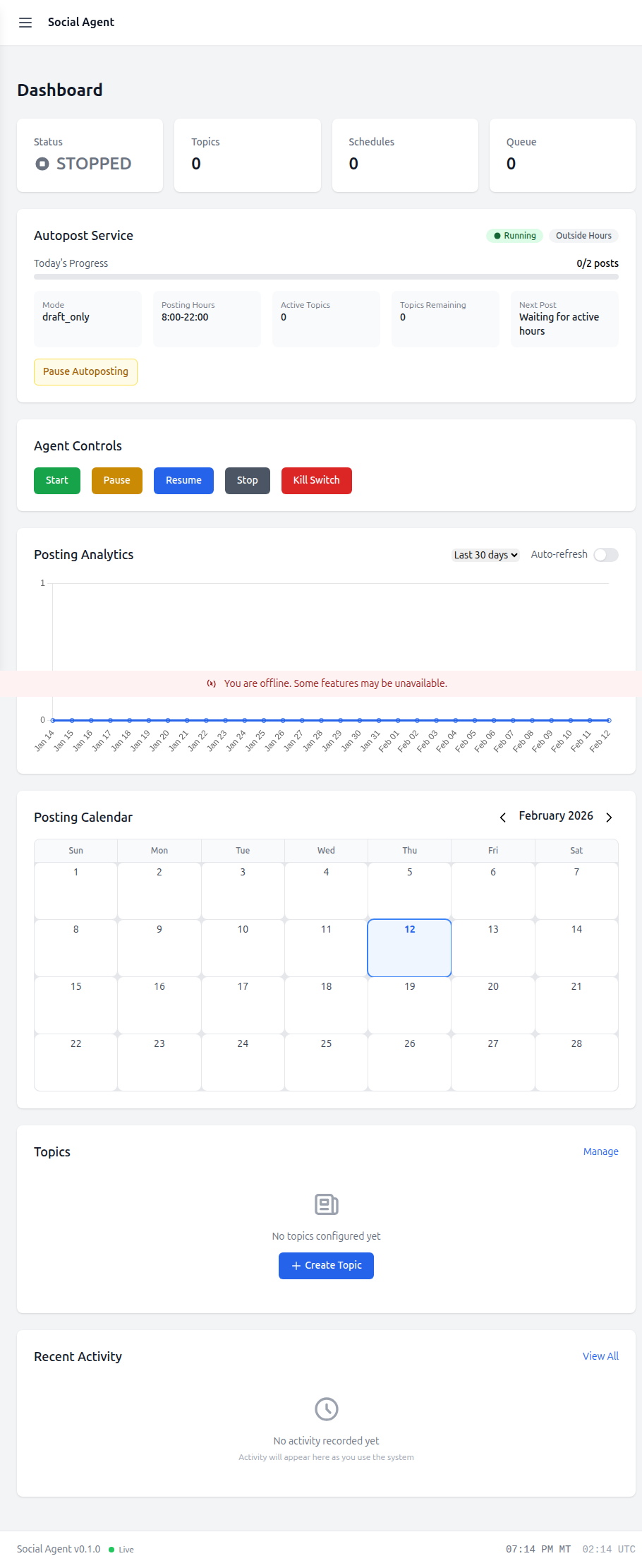Create a new topic
Screen dimensions: 642x1568
[x=325, y=1265]
